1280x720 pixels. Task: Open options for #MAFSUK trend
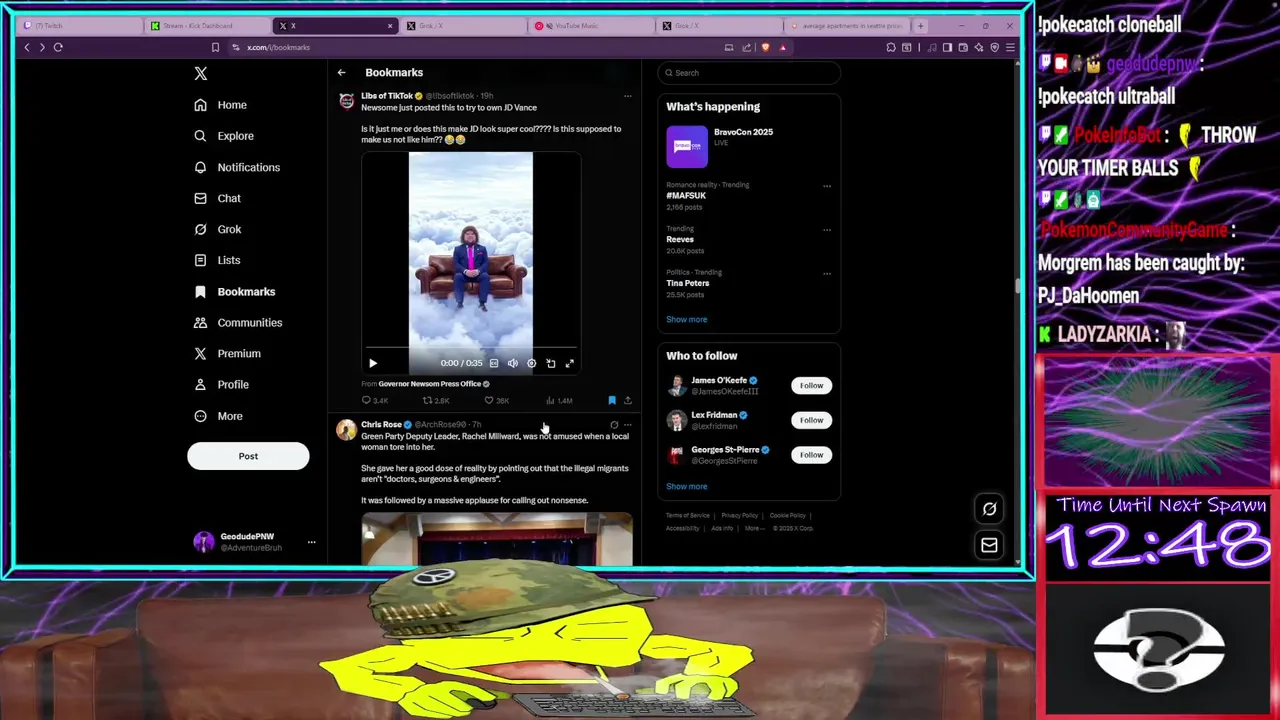tap(827, 186)
